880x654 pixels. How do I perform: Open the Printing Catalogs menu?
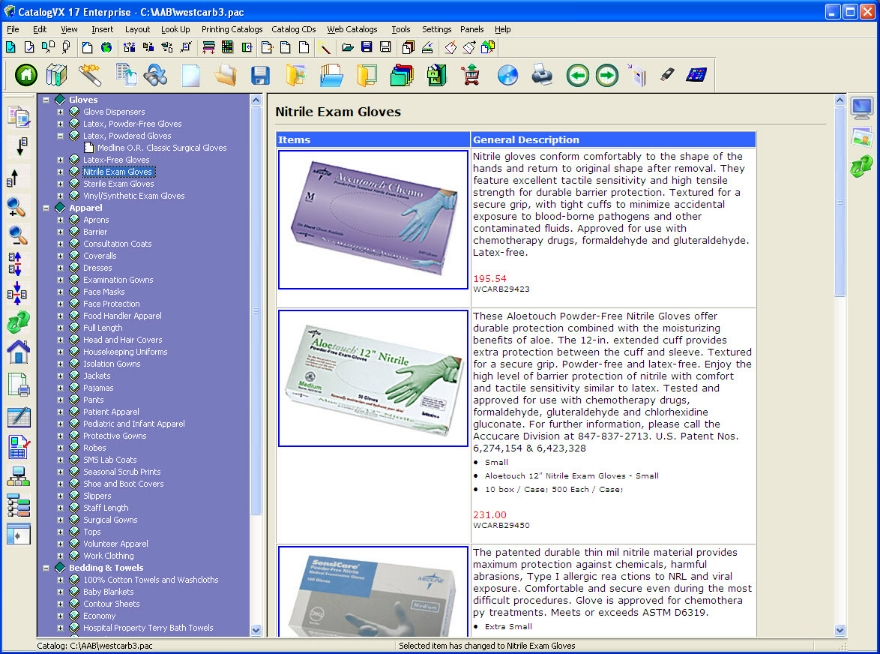(x=232, y=29)
